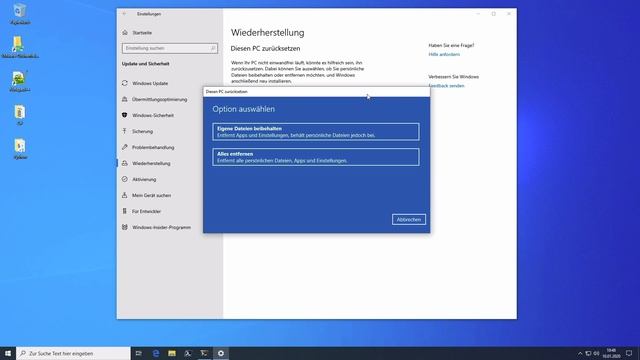
Task: Choose 'Eigene Dateien beibehalten' option
Action: (x=316, y=131)
